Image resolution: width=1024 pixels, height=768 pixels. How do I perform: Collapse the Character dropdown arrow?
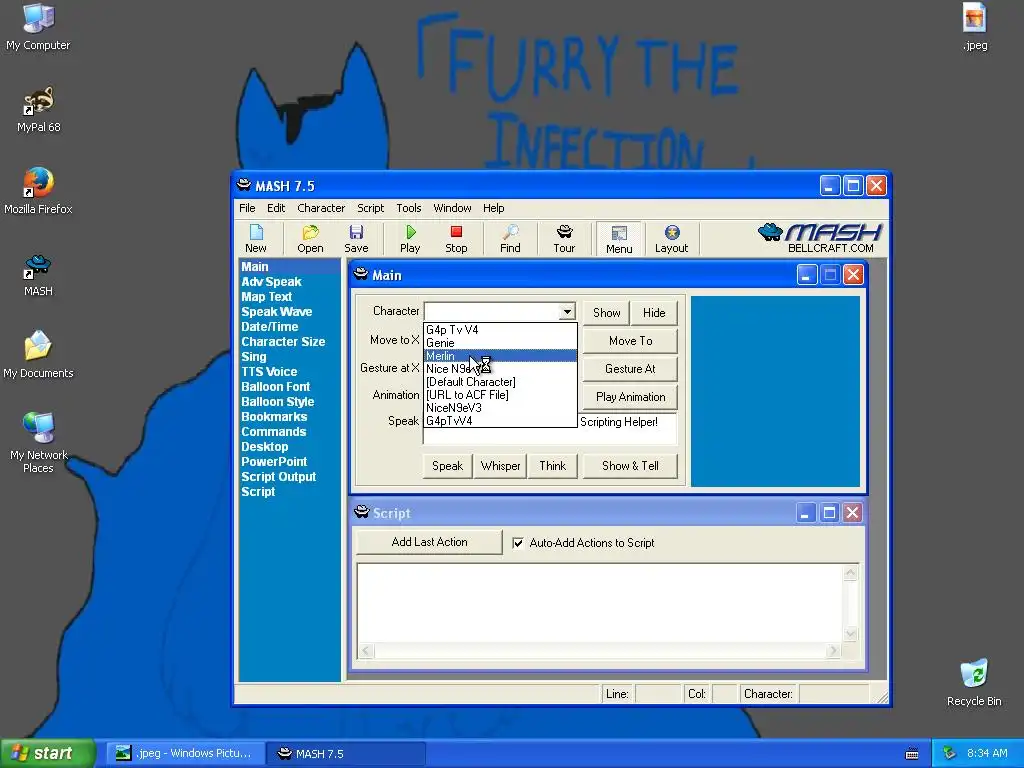(x=567, y=312)
